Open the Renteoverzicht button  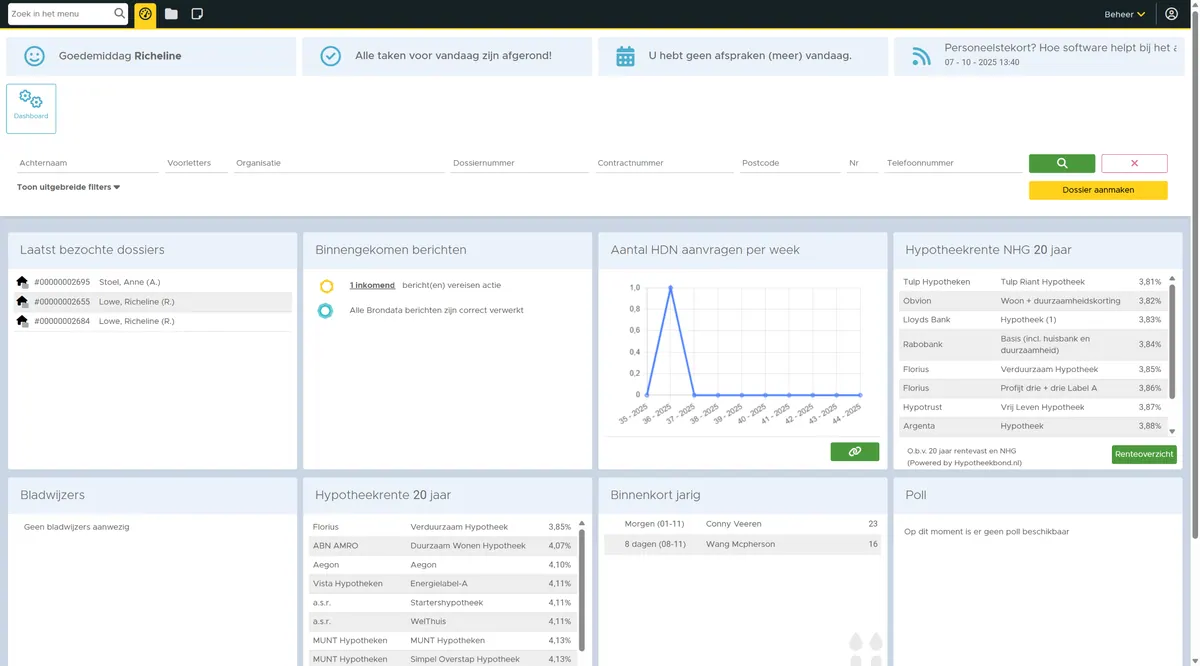[x=1144, y=454]
